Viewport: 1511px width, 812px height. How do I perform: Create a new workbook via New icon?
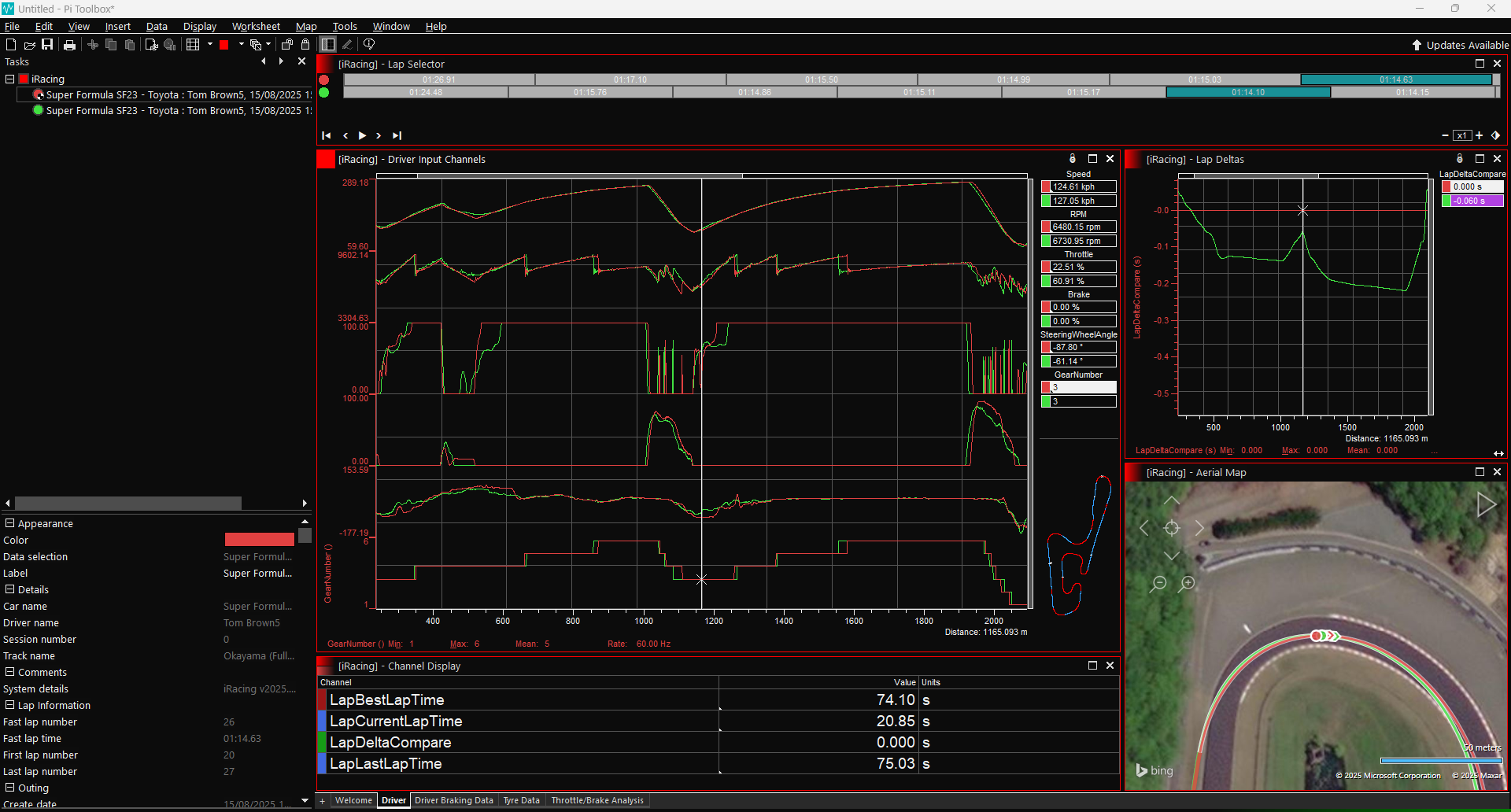click(11, 45)
